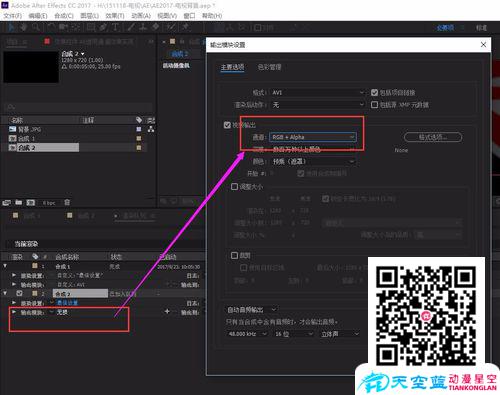Click the red record icon in Project panel tab
500x395 pixels.
coord(47,41)
